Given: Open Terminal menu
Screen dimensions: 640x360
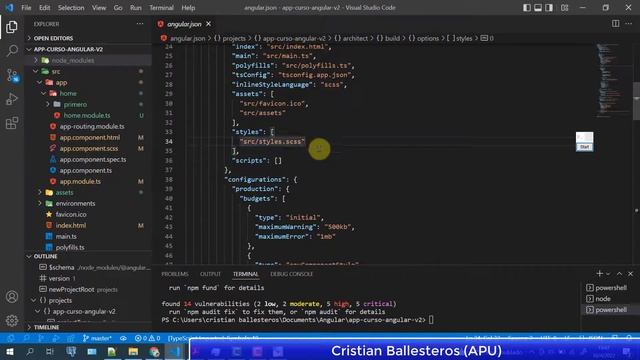Looking at the screenshot, I should coord(161,8).
